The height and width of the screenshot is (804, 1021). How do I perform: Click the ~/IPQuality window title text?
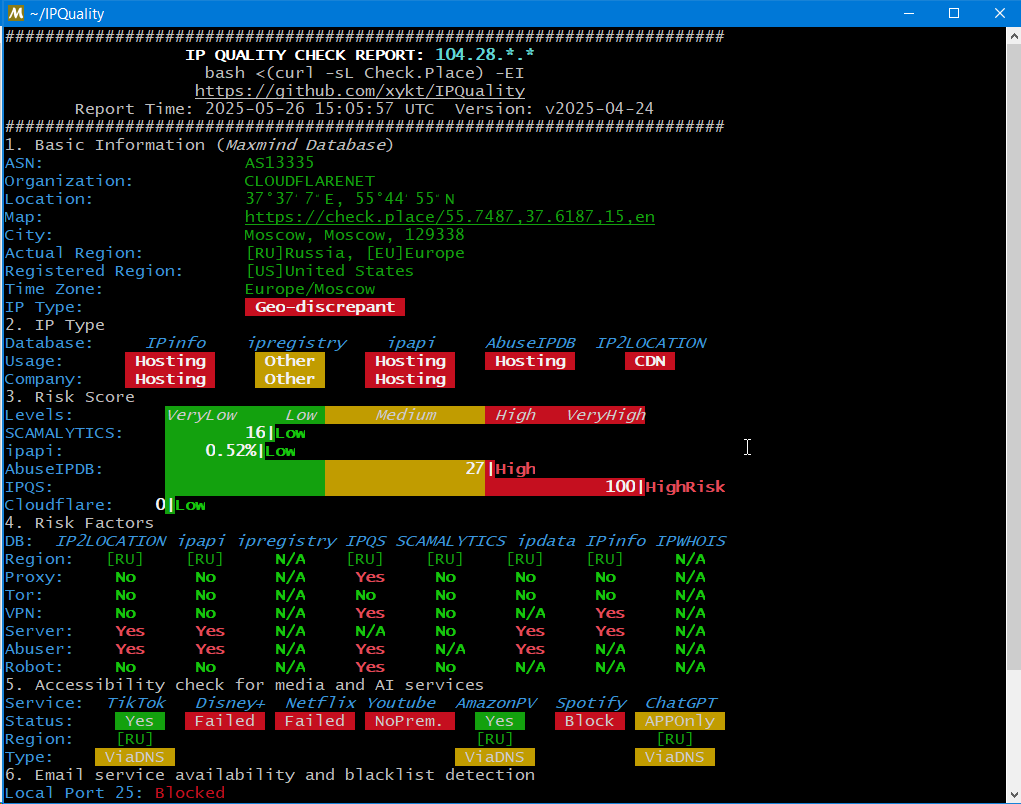66,14
